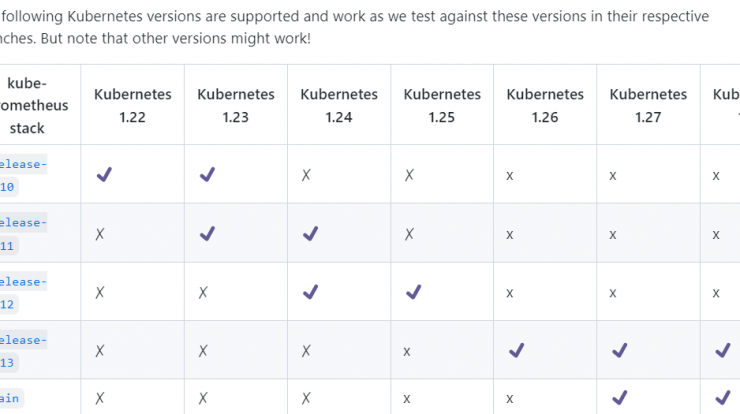Screen dimensions: 740x414
Task: Click checkmark for release-0.13 under Kubernetes 1.26
Action: point(517,351)
